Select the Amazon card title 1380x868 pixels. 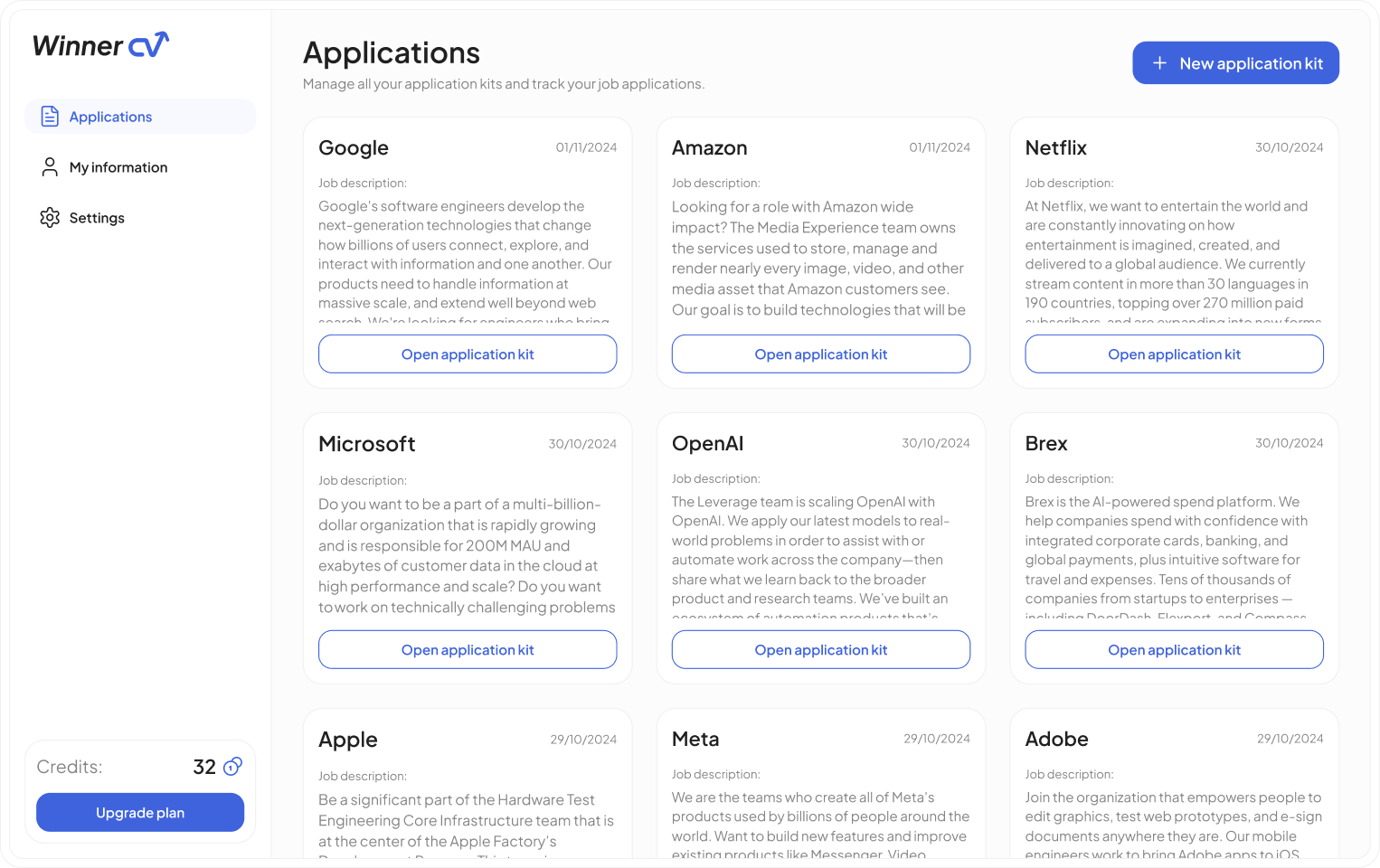click(x=710, y=148)
